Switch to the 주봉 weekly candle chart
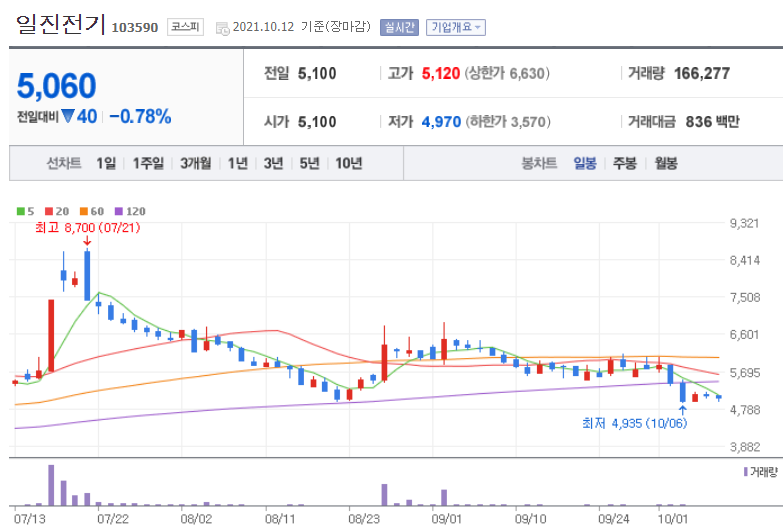Screen dimensions: 783x530 [x=625, y=163]
